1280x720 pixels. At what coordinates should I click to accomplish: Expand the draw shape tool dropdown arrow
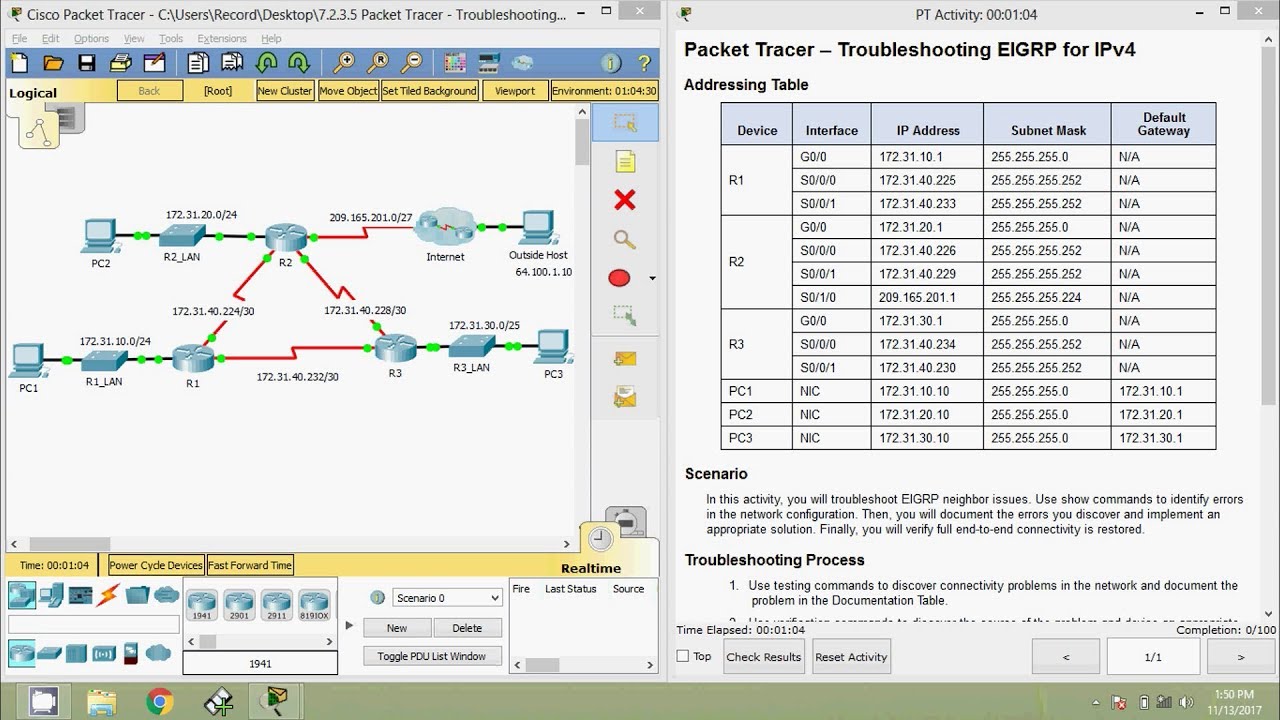pyautogui.click(x=652, y=278)
